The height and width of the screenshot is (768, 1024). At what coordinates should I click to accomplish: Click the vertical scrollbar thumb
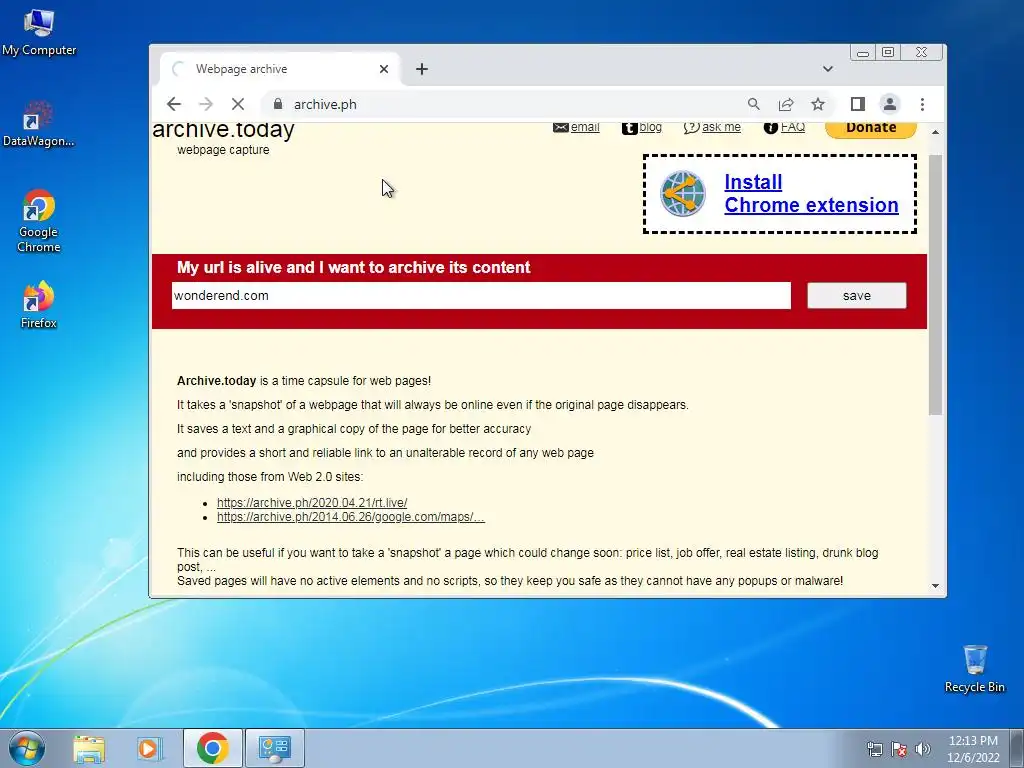(x=936, y=285)
